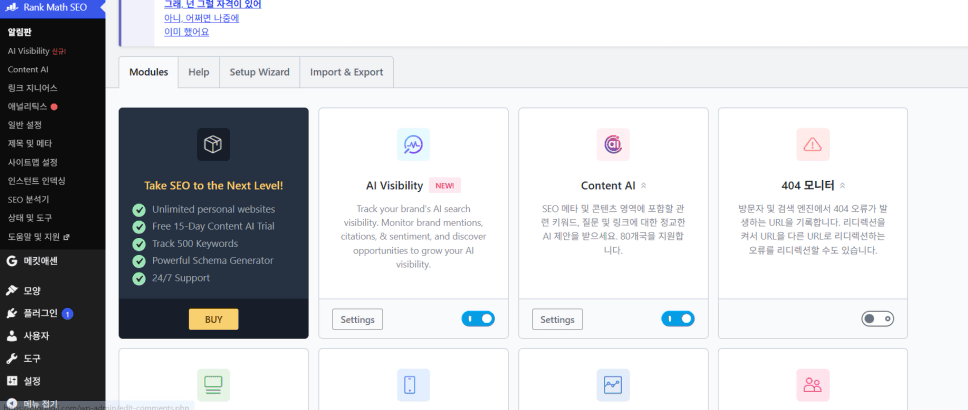Disable the AI Visibility module toggle

tap(478, 319)
